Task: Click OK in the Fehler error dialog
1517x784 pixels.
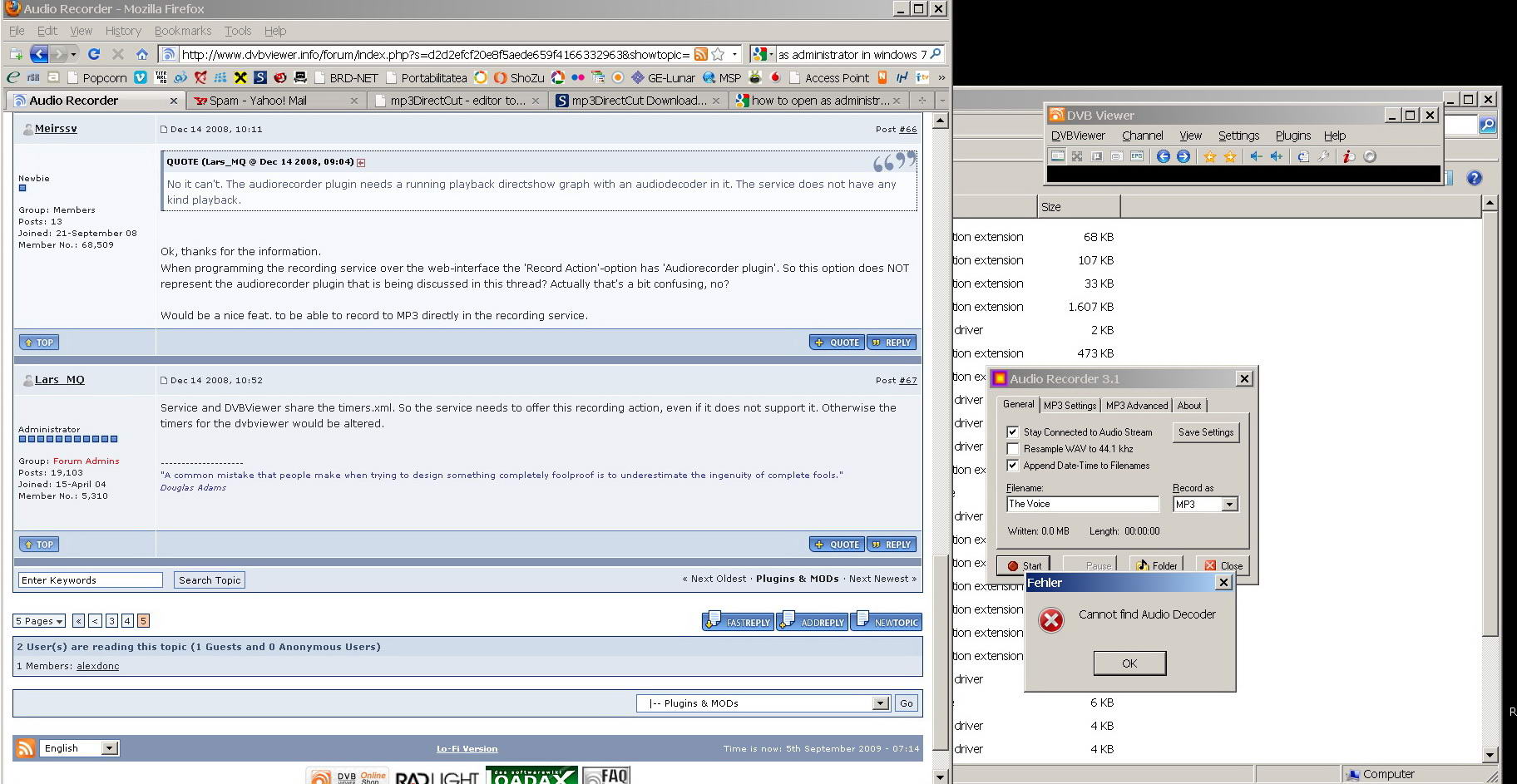Action: pos(1129,663)
